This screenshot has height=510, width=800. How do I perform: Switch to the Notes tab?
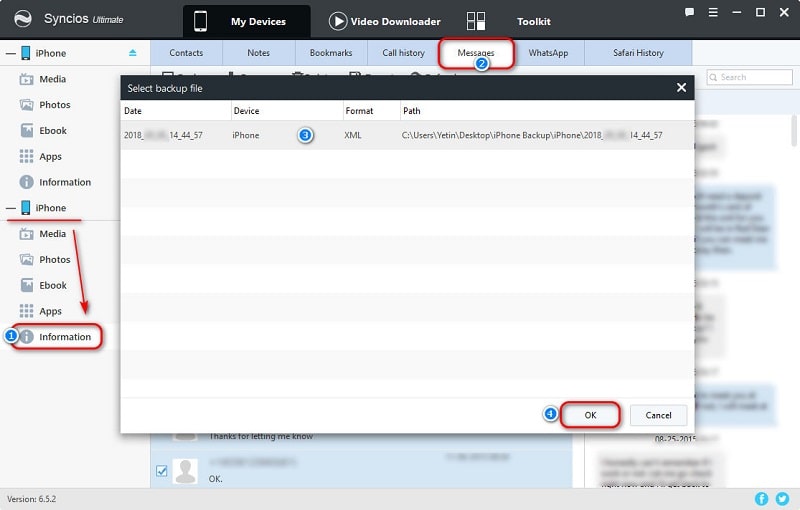(x=259, y=53)
